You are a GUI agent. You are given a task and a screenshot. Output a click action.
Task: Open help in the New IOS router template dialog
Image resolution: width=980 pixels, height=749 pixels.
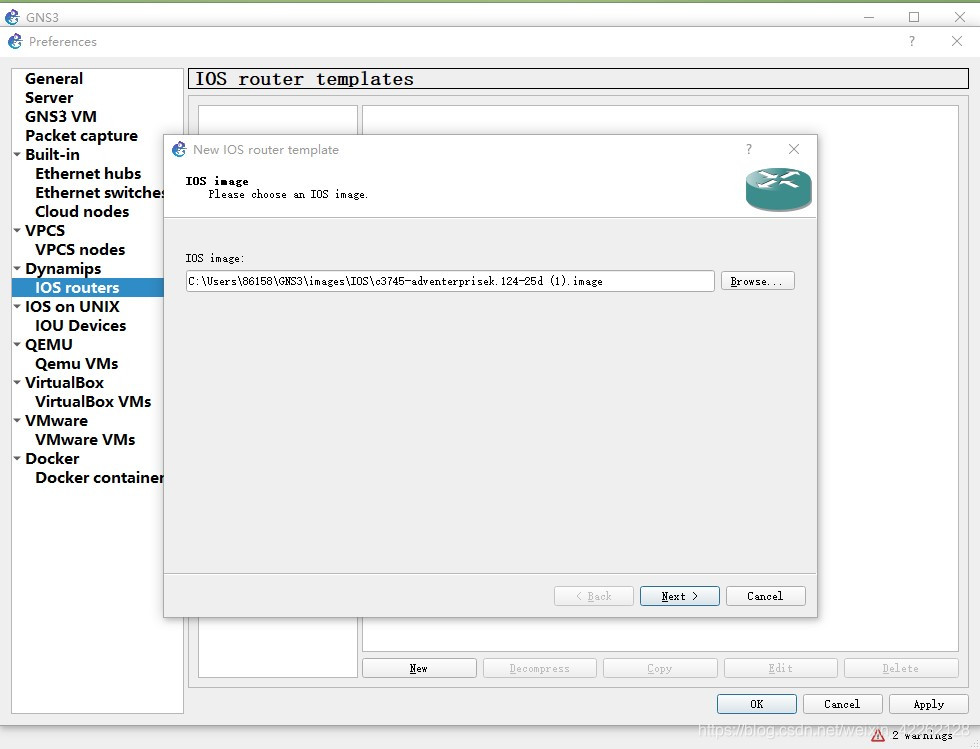(748, 149)
